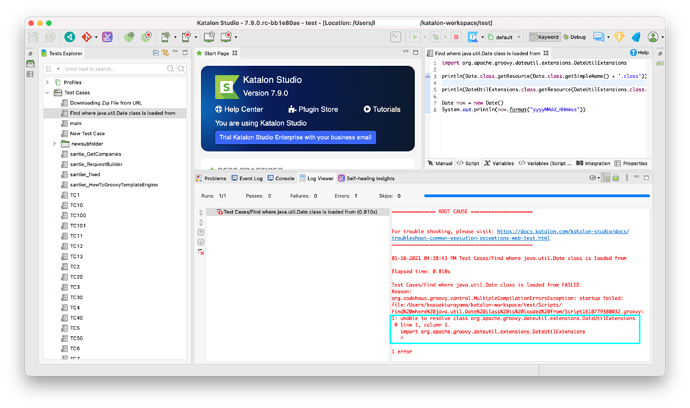Open the dropdown beside Record Windows icon
This screenshot has height=408, width=690.
click(236, 37)
